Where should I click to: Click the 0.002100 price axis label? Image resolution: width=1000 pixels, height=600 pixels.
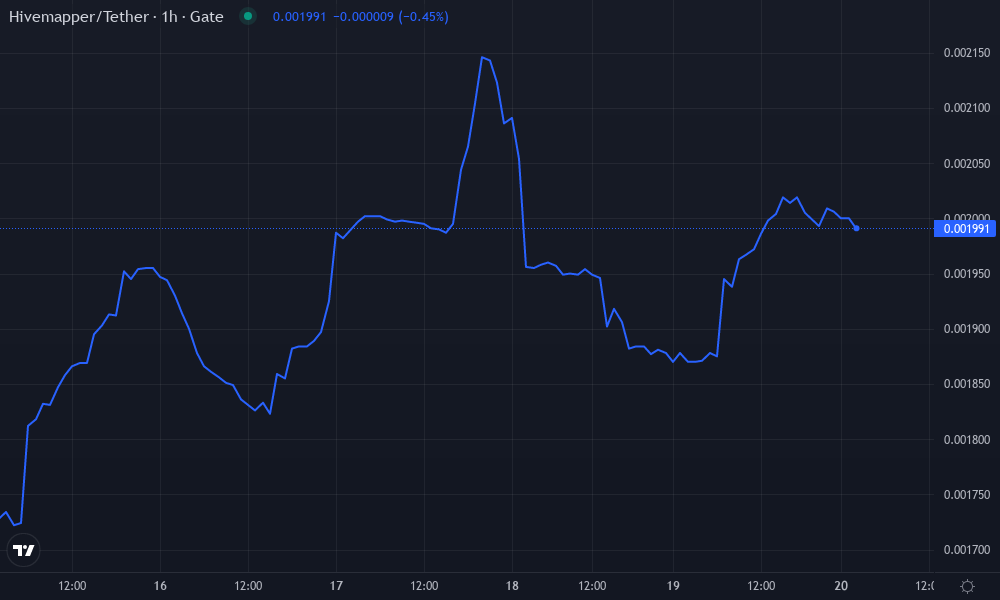pyautogui.click(x=966, y=108)
